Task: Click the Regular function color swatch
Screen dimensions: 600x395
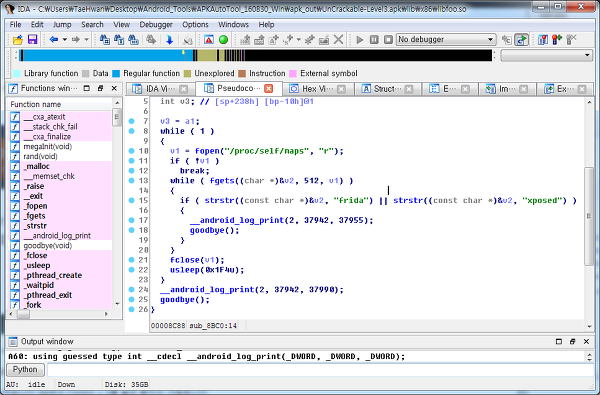Action: pyautogui.click(x=116, y=73)
